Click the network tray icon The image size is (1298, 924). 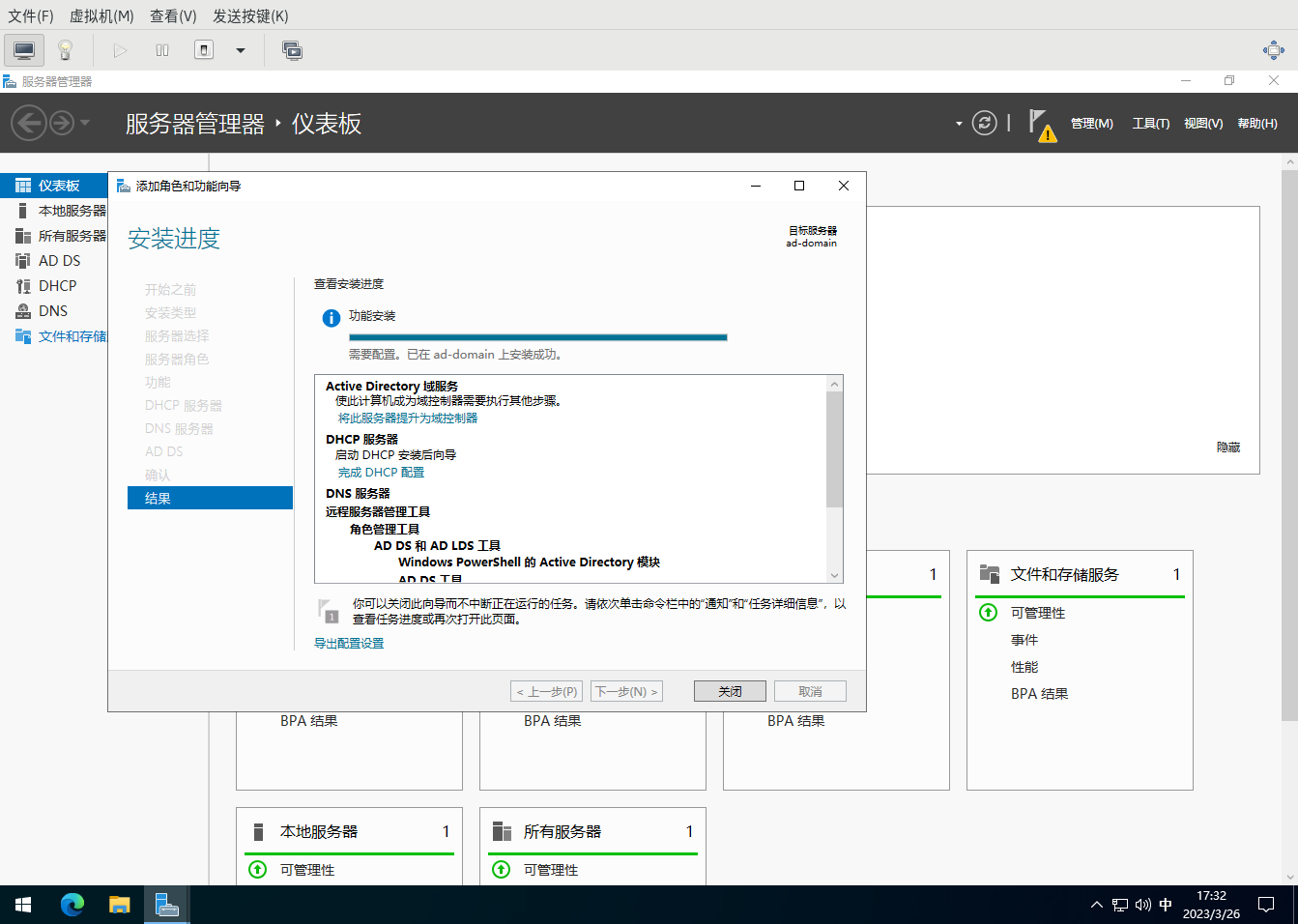(x=1119, y=905)
